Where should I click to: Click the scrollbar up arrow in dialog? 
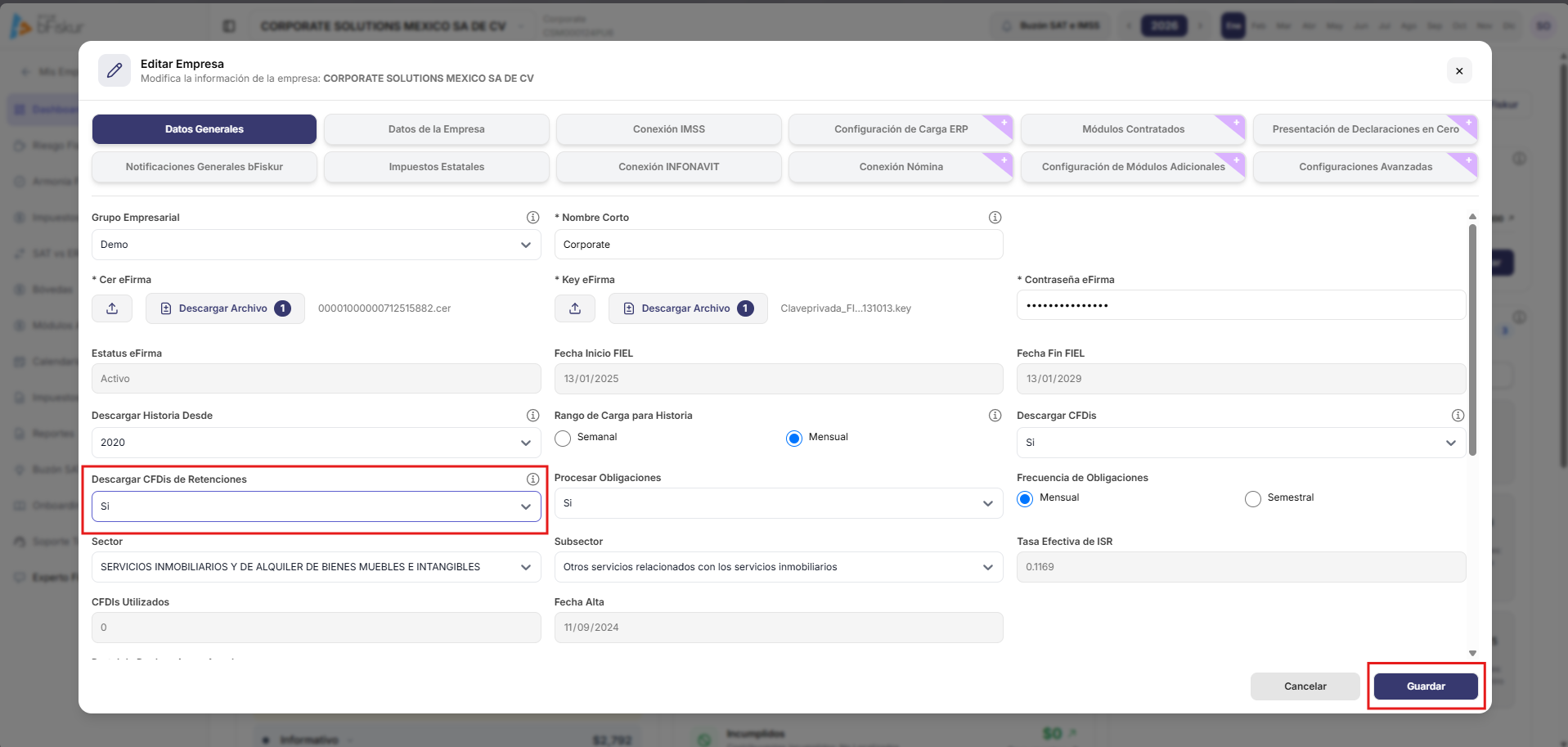pos(1472,217)
